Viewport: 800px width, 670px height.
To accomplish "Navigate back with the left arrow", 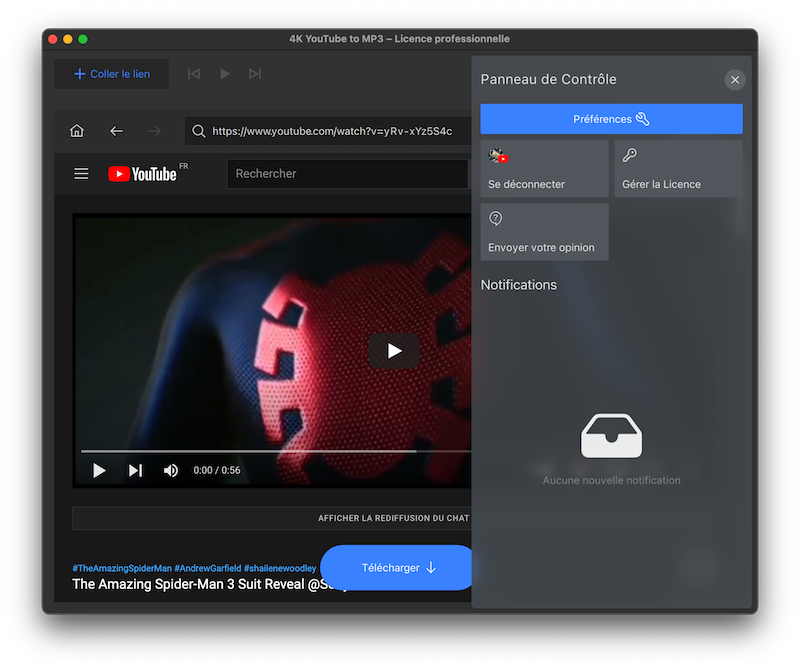I will click(x=116, y=131).
